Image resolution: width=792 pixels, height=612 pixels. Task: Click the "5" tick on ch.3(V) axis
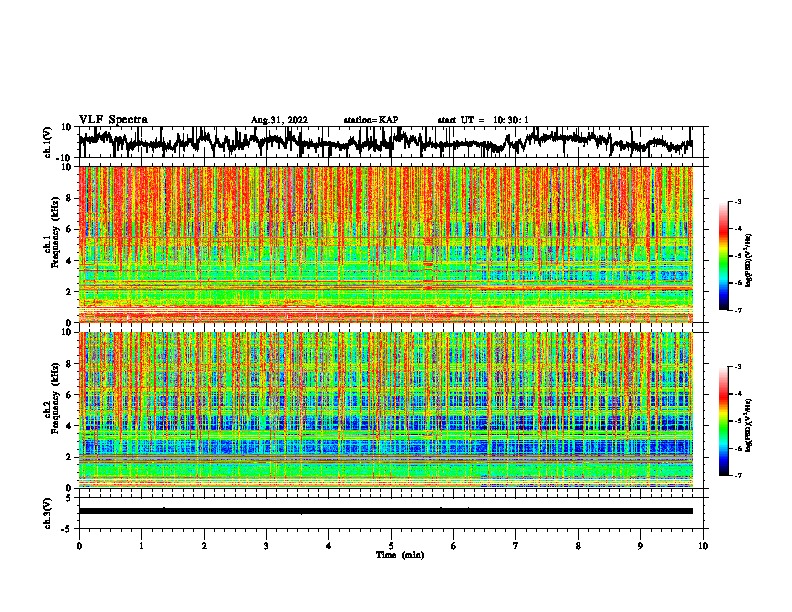pos(69,498)
